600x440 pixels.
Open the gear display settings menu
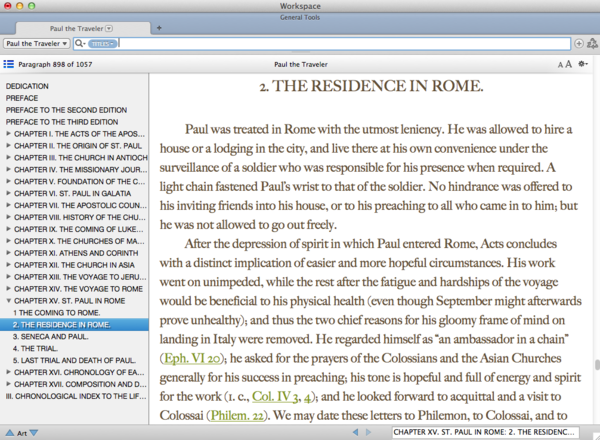pos(583,64)
